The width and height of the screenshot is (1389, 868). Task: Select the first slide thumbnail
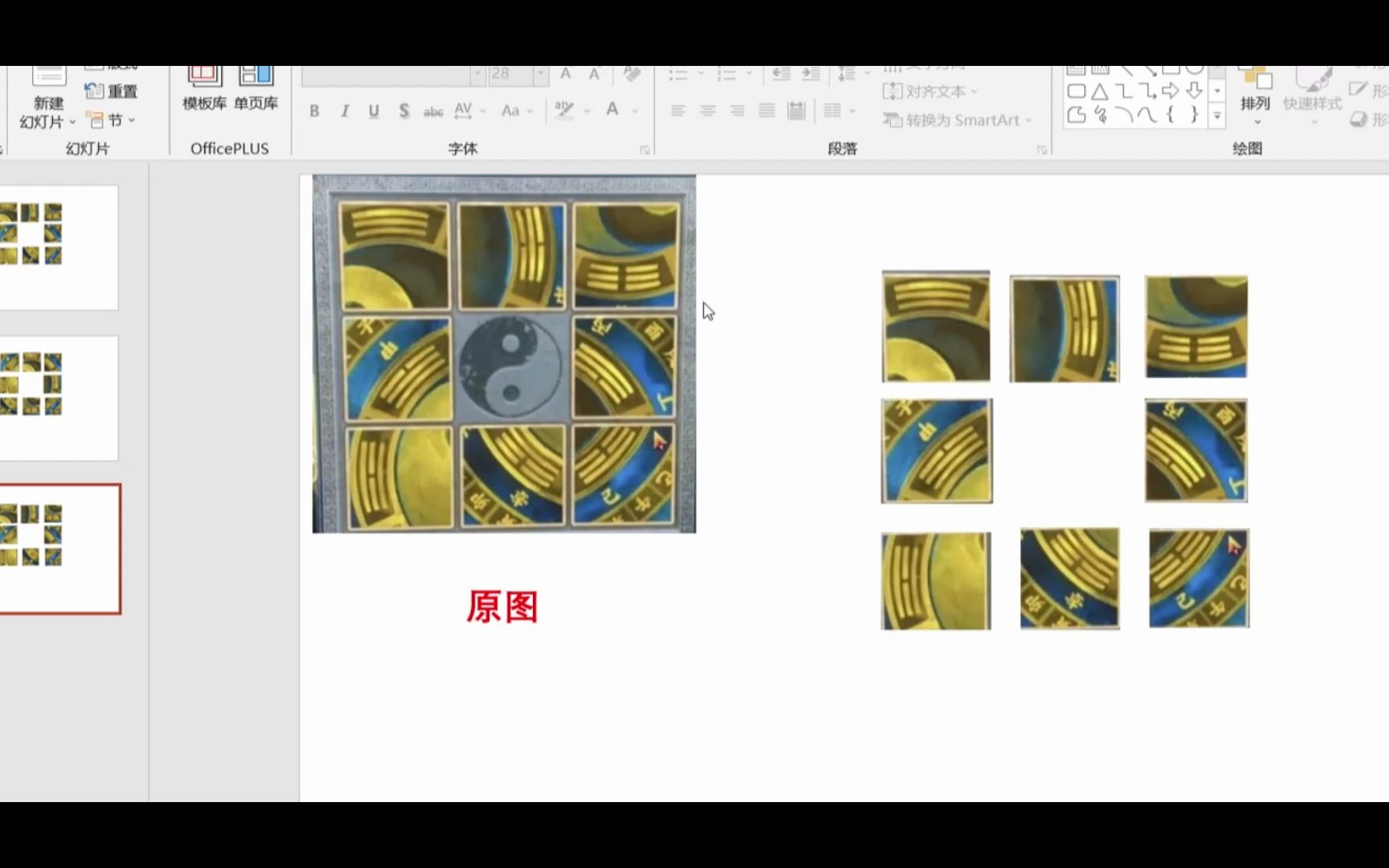tap(59, 248)
